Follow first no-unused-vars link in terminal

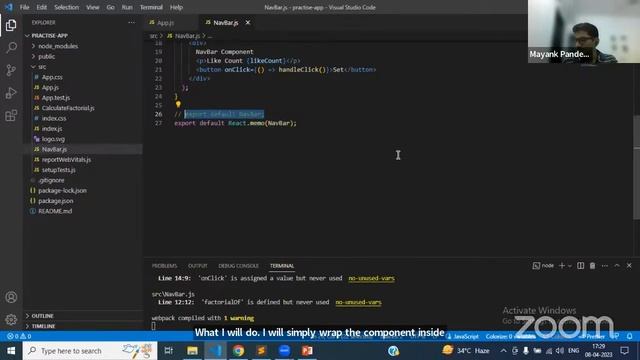(371, 278)
